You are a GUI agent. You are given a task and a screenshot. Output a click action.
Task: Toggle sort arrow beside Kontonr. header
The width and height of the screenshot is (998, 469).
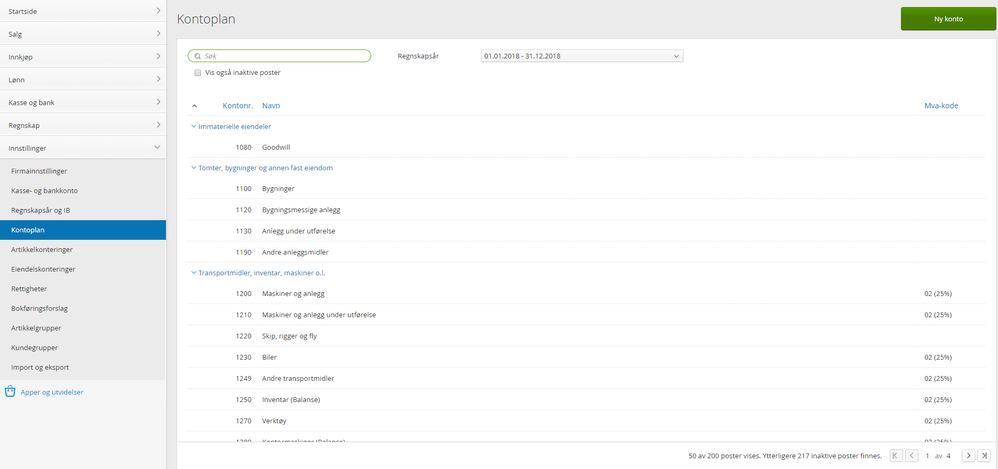pyautogui.click(x=195, y=106)
